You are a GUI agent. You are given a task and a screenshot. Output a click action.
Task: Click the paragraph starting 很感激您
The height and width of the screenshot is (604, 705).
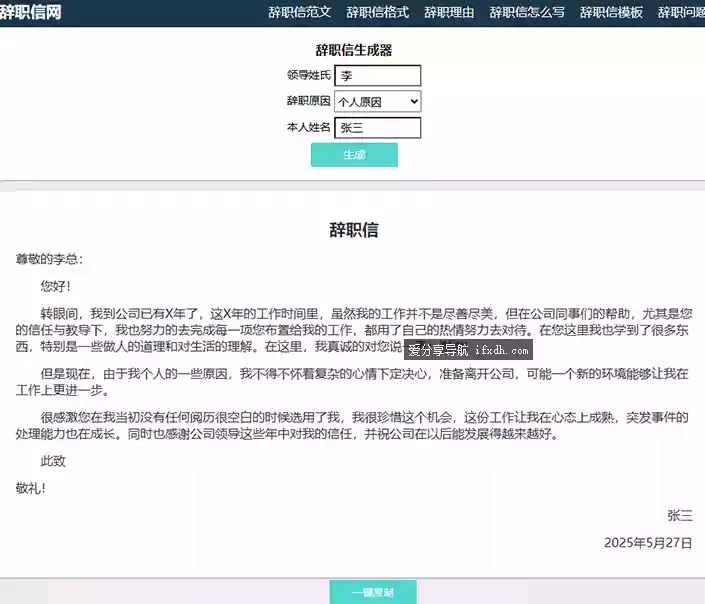pyautogui.click(x=352, y=425)
